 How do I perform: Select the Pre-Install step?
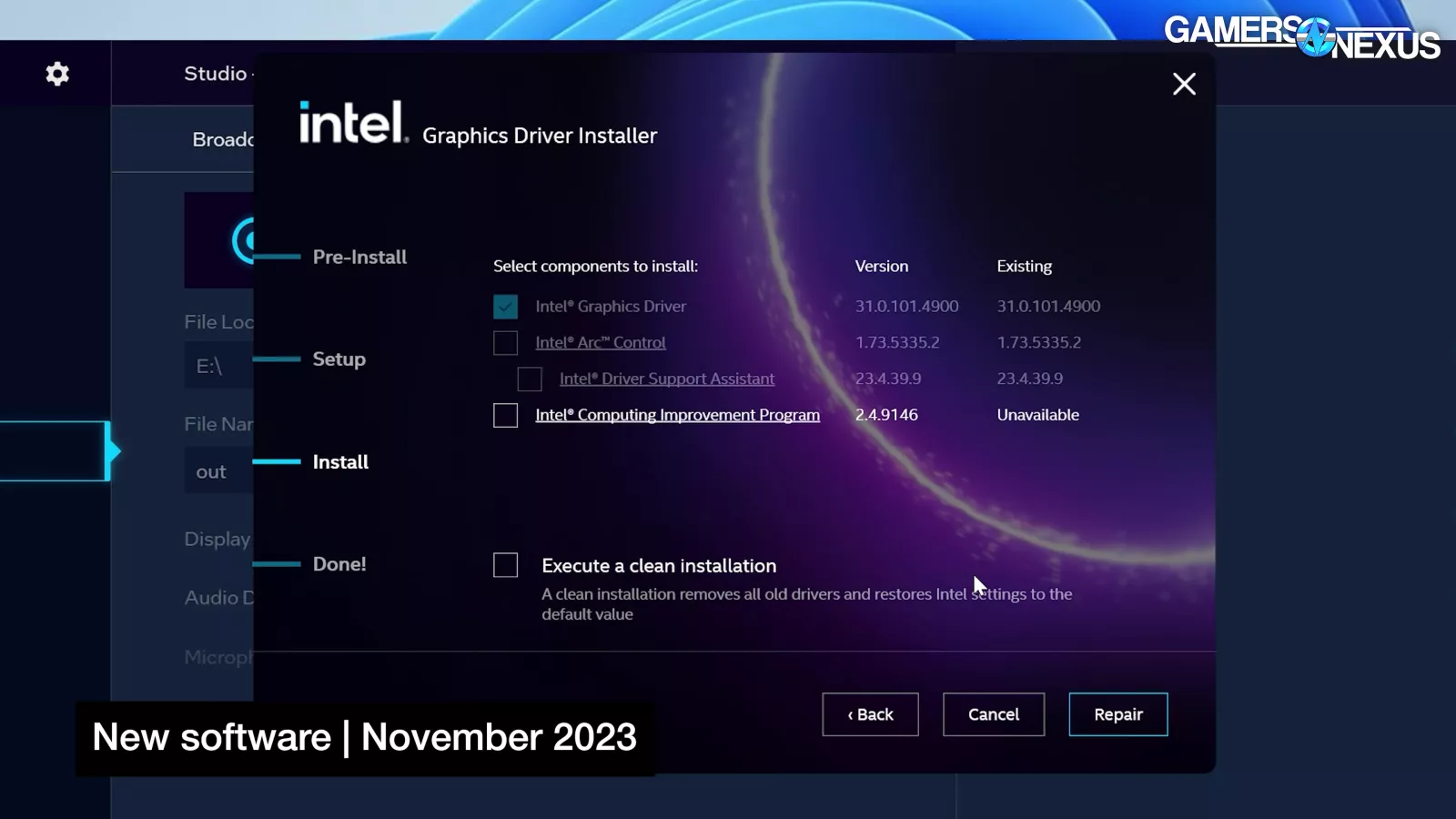[x=359, y=258]
